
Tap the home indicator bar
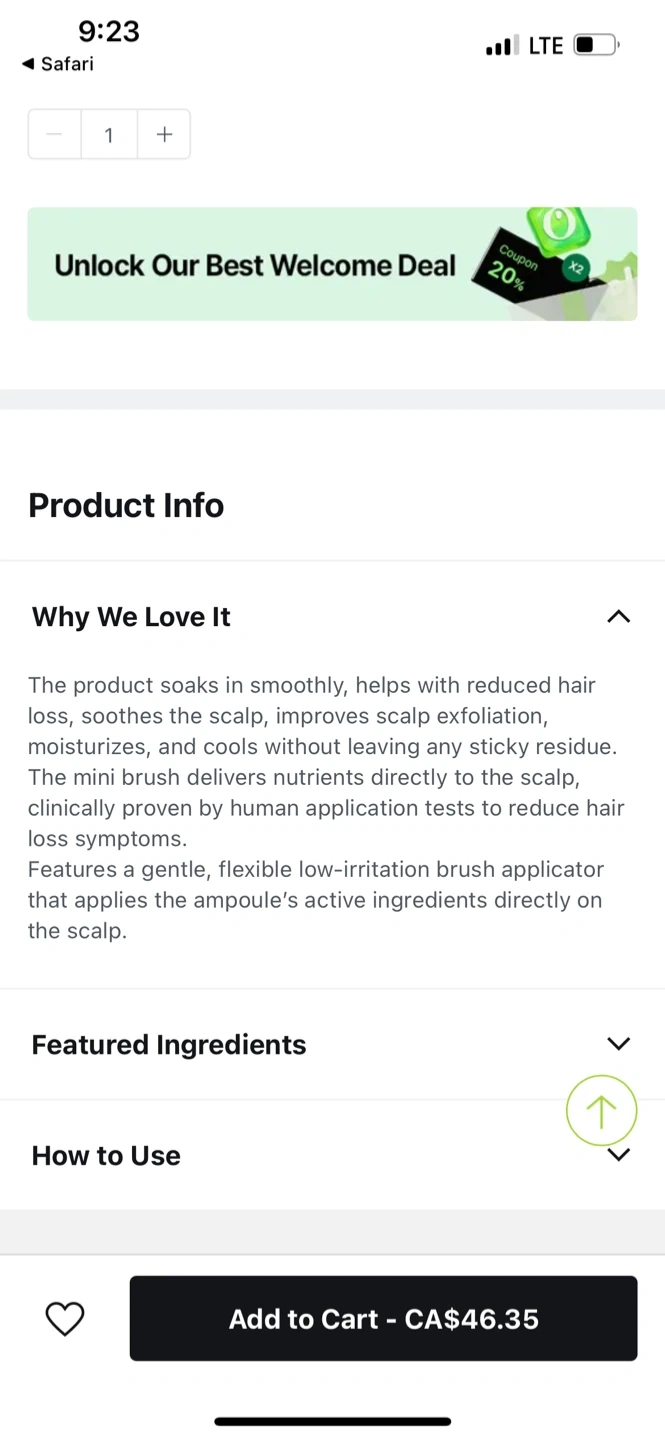332,1420
